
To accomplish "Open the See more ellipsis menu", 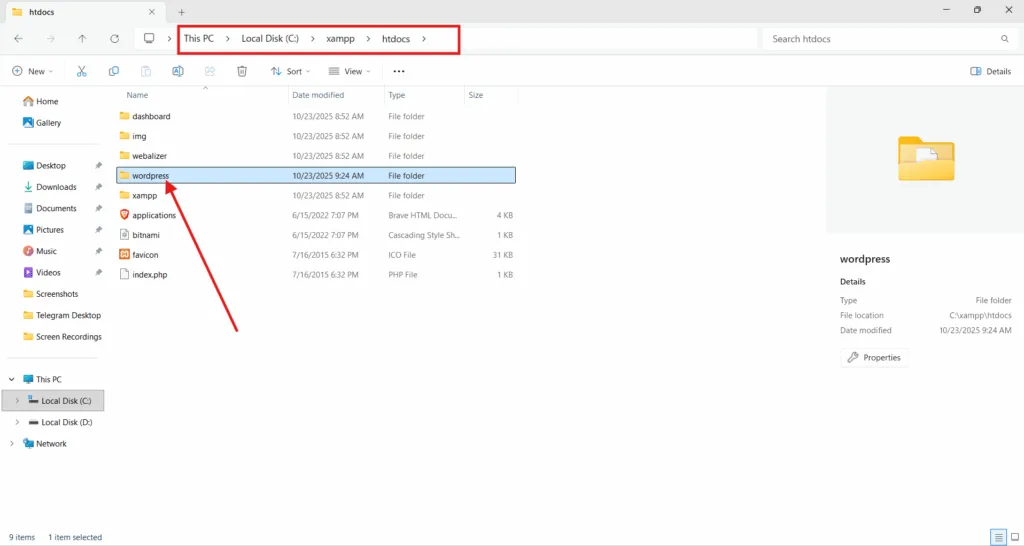I will click(399, 71).
